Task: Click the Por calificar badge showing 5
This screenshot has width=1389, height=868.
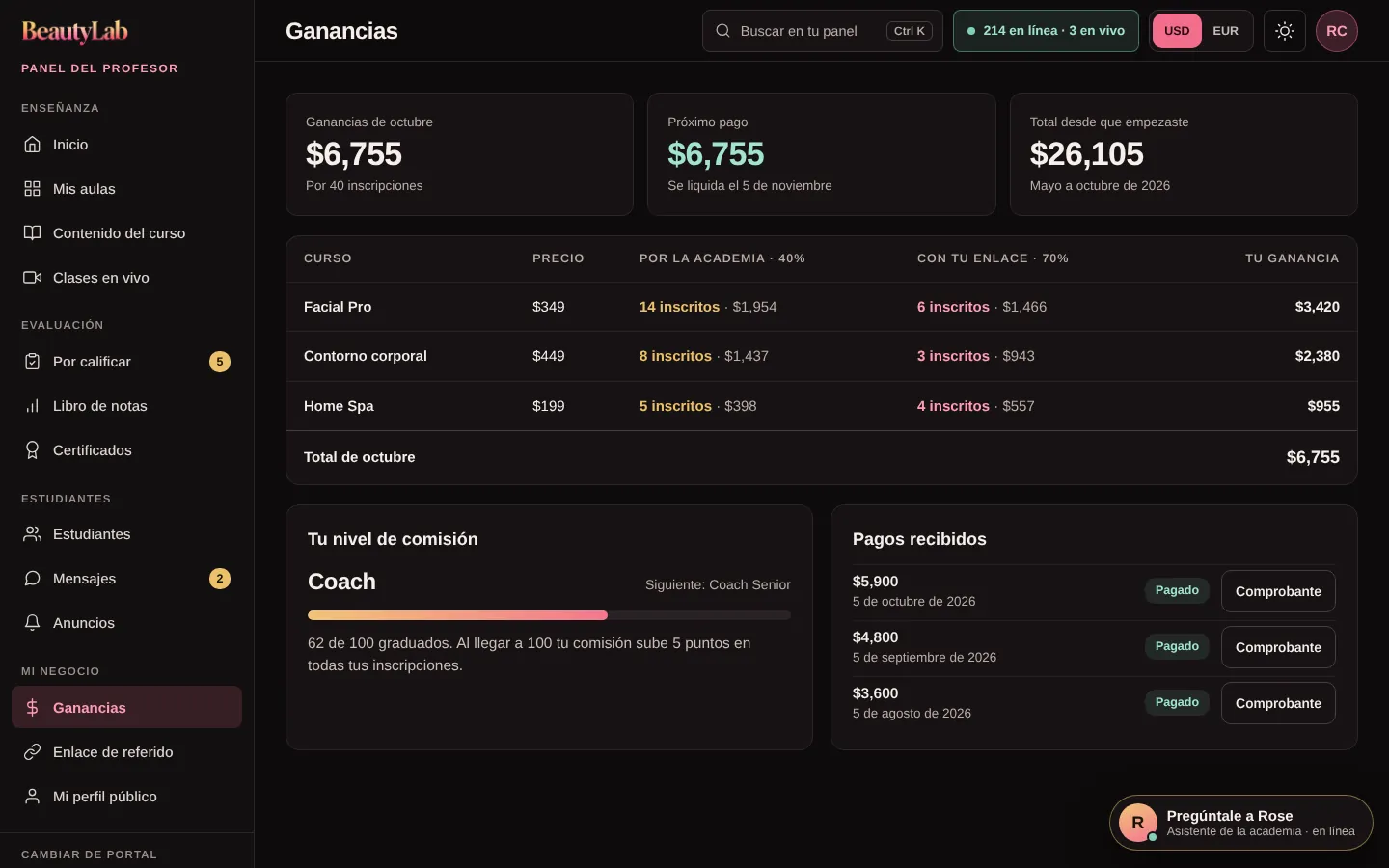Action: 220,362
